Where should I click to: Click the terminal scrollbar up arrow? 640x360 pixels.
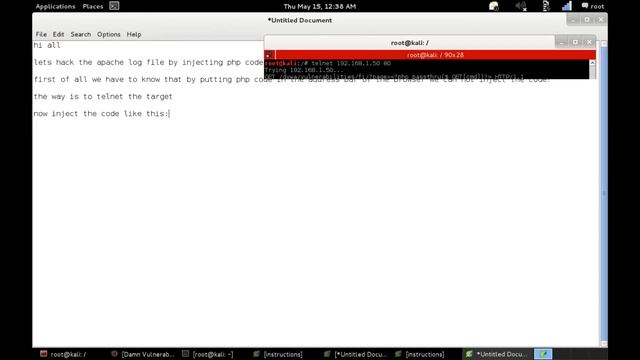(592, 63)
